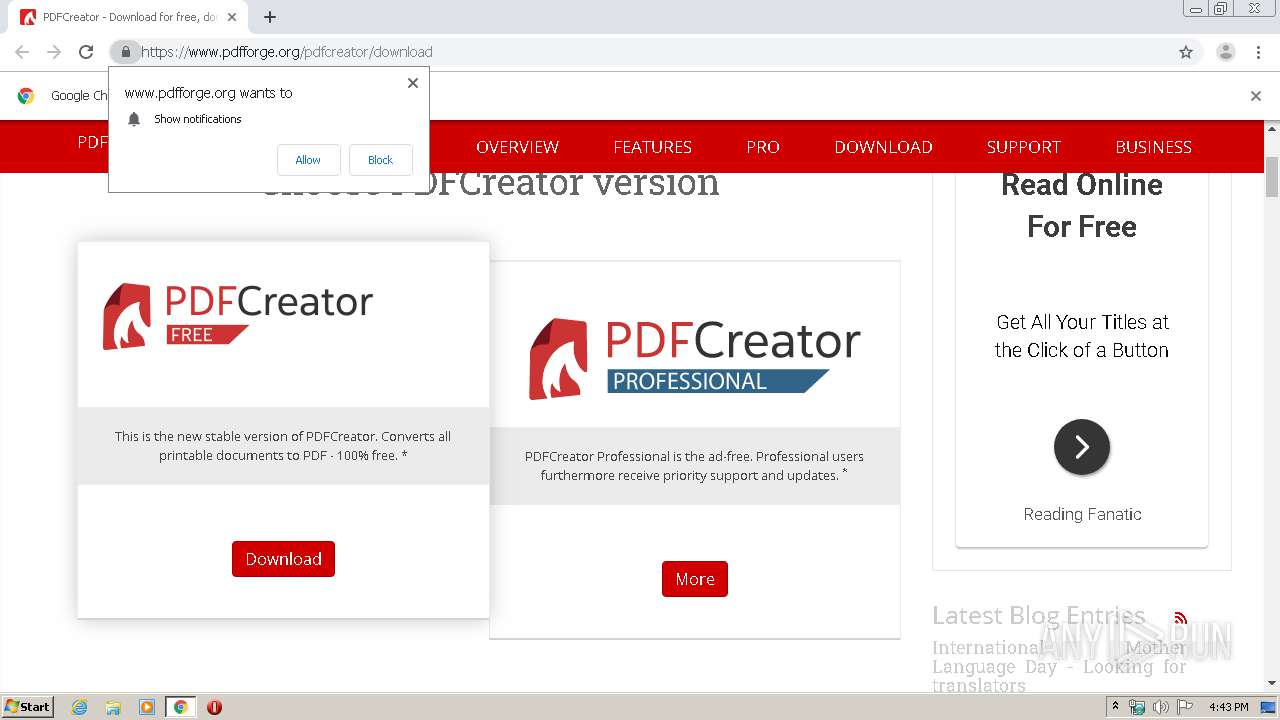The height and width of the screenshot is (720, 1280).
Task: Allow notifications from pdfforge.org
Action: point(308,160)
